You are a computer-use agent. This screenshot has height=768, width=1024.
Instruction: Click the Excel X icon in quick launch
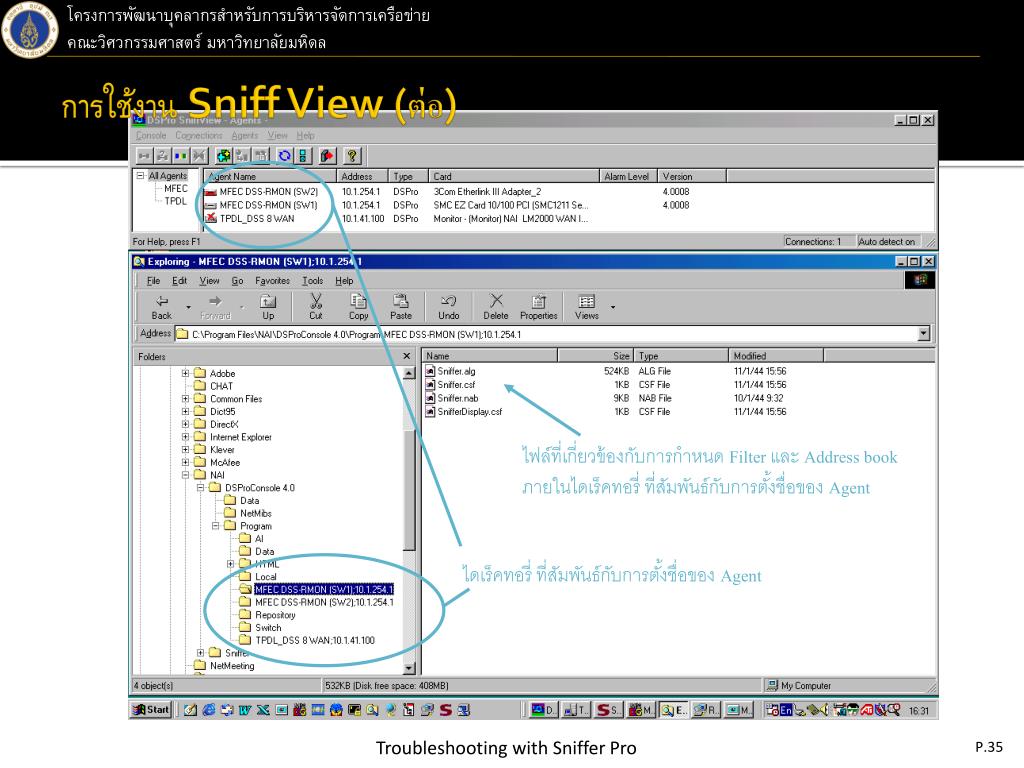click(x=263, y=710)
